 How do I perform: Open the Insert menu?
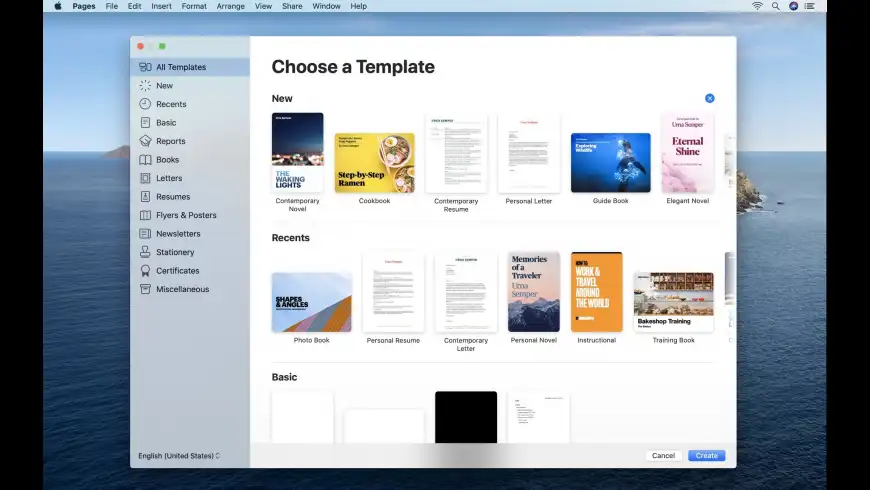tap(161, 6)
